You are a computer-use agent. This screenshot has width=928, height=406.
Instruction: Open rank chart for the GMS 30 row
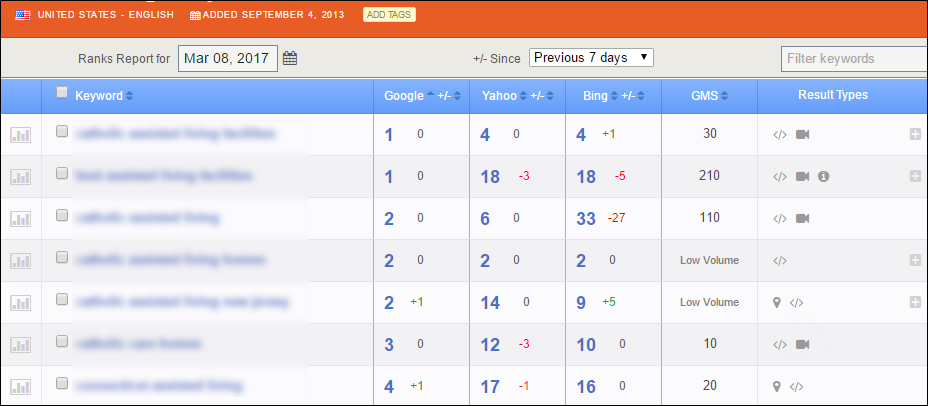21,135
